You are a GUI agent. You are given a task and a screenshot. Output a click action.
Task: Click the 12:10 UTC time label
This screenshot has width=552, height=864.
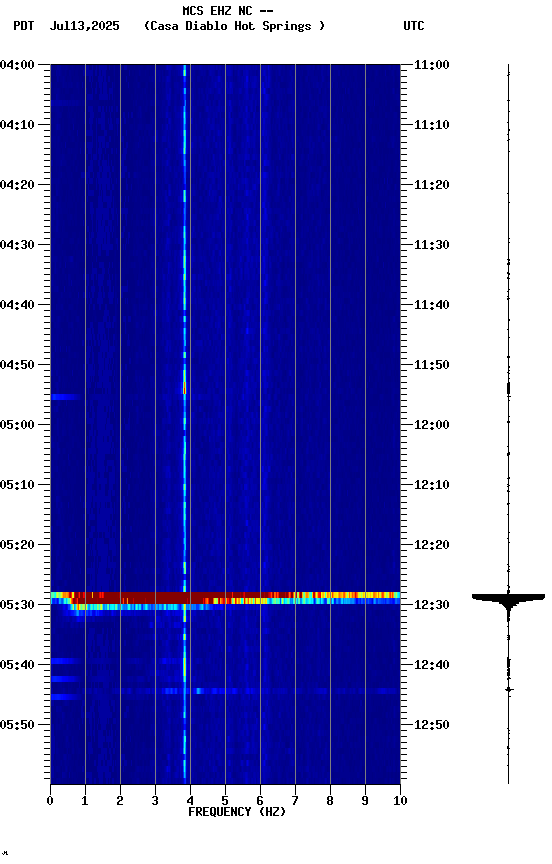(x=432, y=485)
